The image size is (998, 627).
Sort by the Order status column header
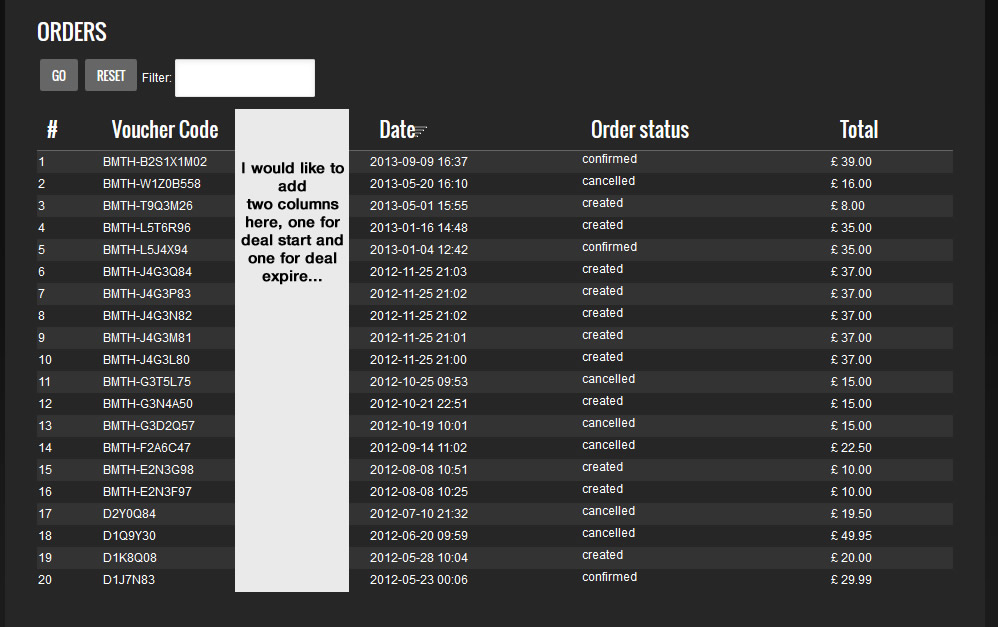coord(640,129)
